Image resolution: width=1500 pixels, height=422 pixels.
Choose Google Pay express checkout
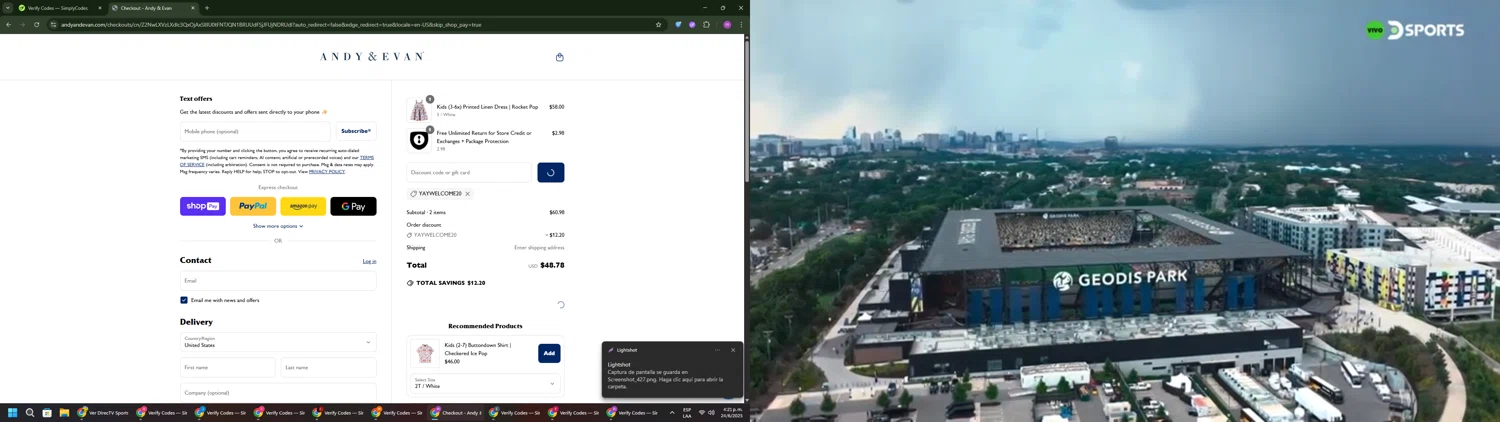[353, 206]
